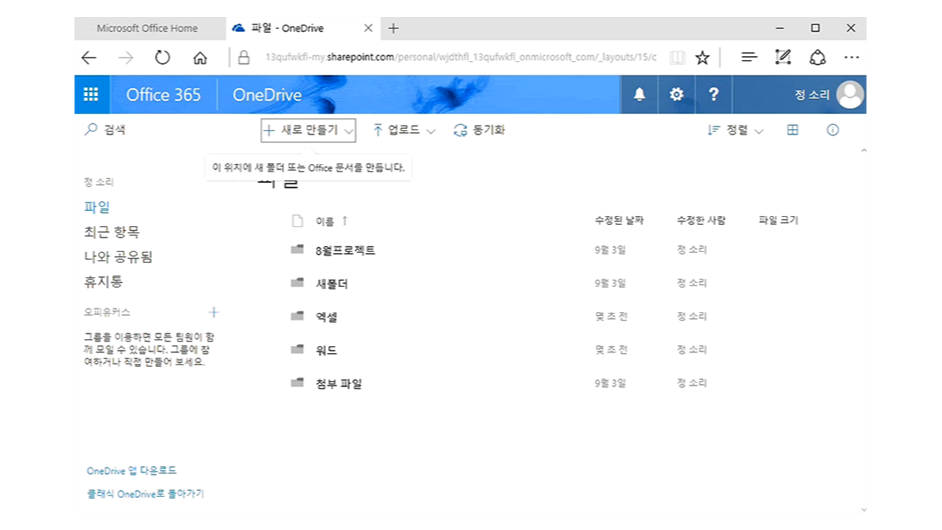Open the 첨부 파일 folder name

pyautogui.click(x=339, y=384)
